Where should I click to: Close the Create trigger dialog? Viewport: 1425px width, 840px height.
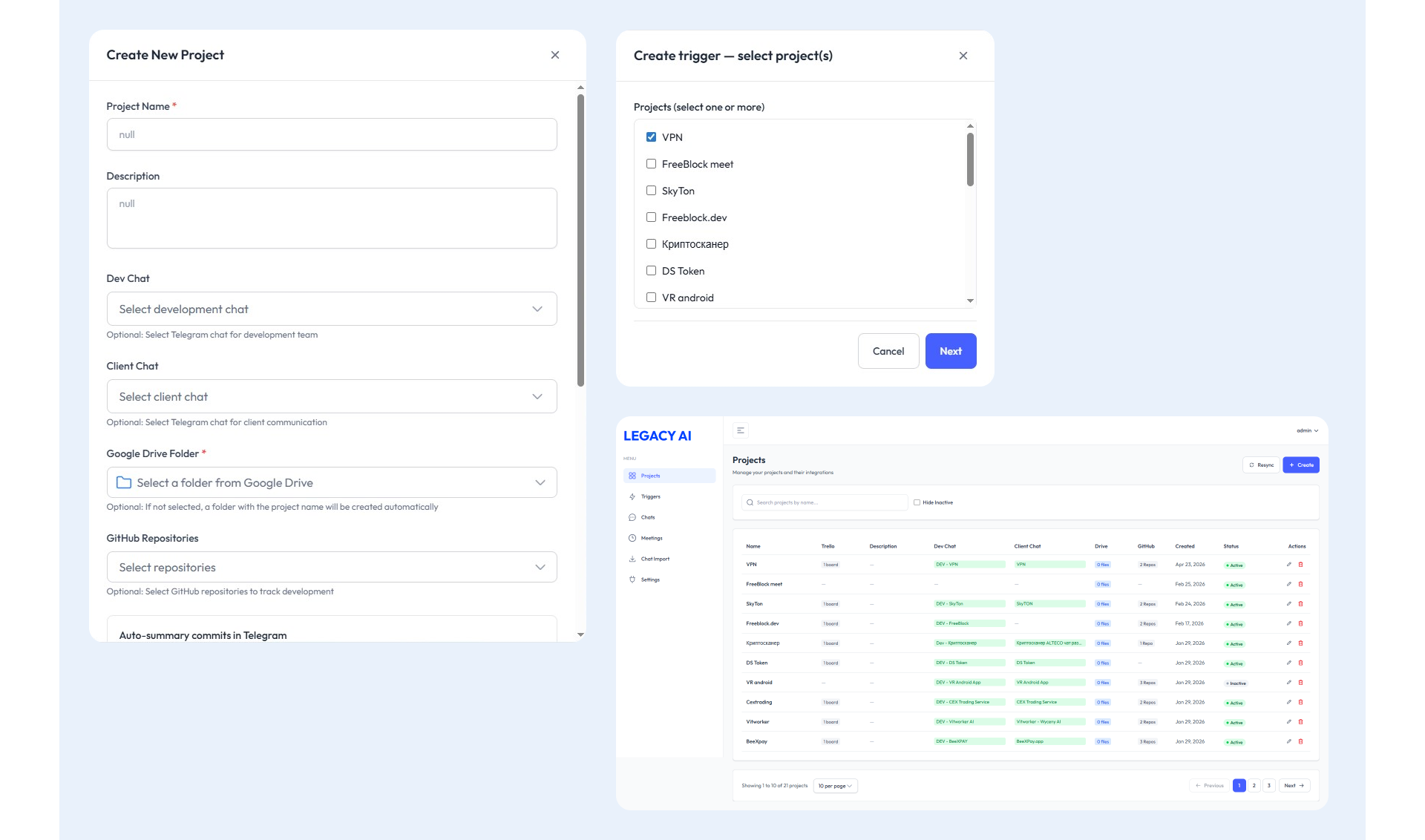coord(963,56)
